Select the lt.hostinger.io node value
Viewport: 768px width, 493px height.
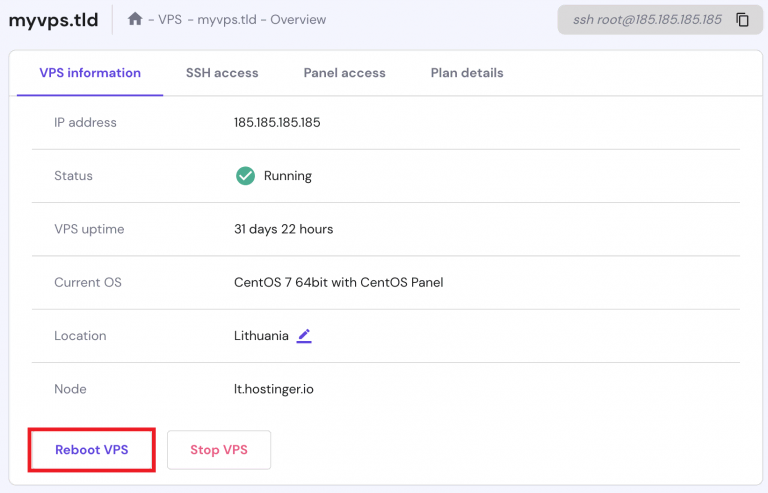tap(273, 389)
